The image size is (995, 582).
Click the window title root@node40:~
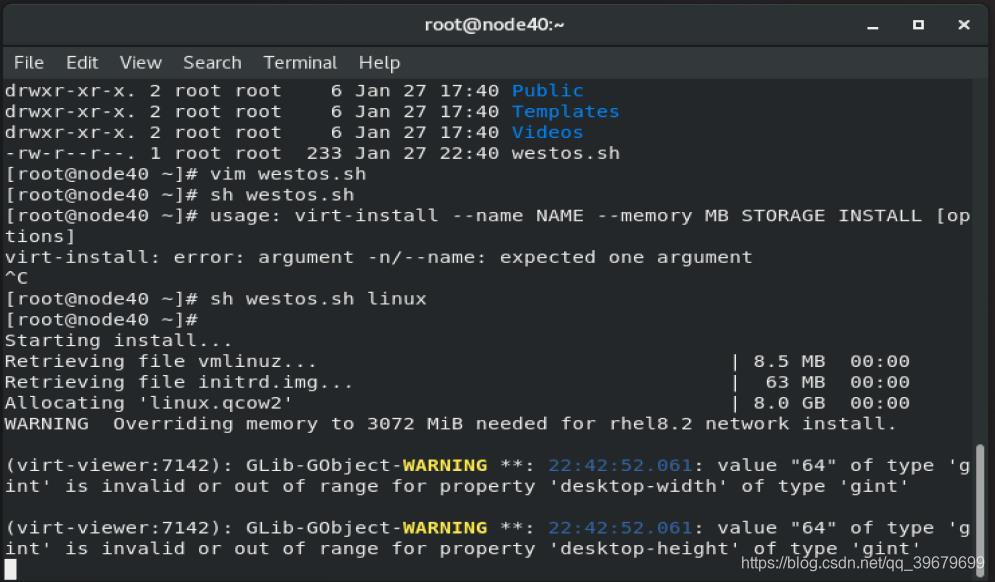pyautogui.click(x=494, y=25)
